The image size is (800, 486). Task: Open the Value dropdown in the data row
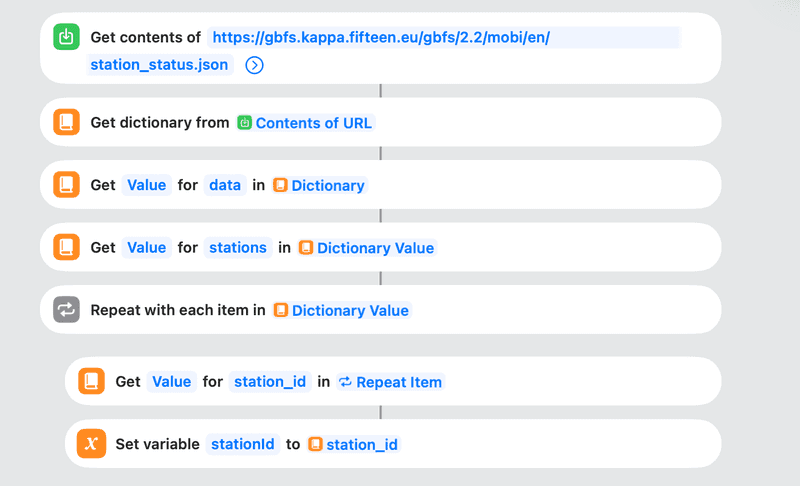pyautogui.click(x=146, y=185)
